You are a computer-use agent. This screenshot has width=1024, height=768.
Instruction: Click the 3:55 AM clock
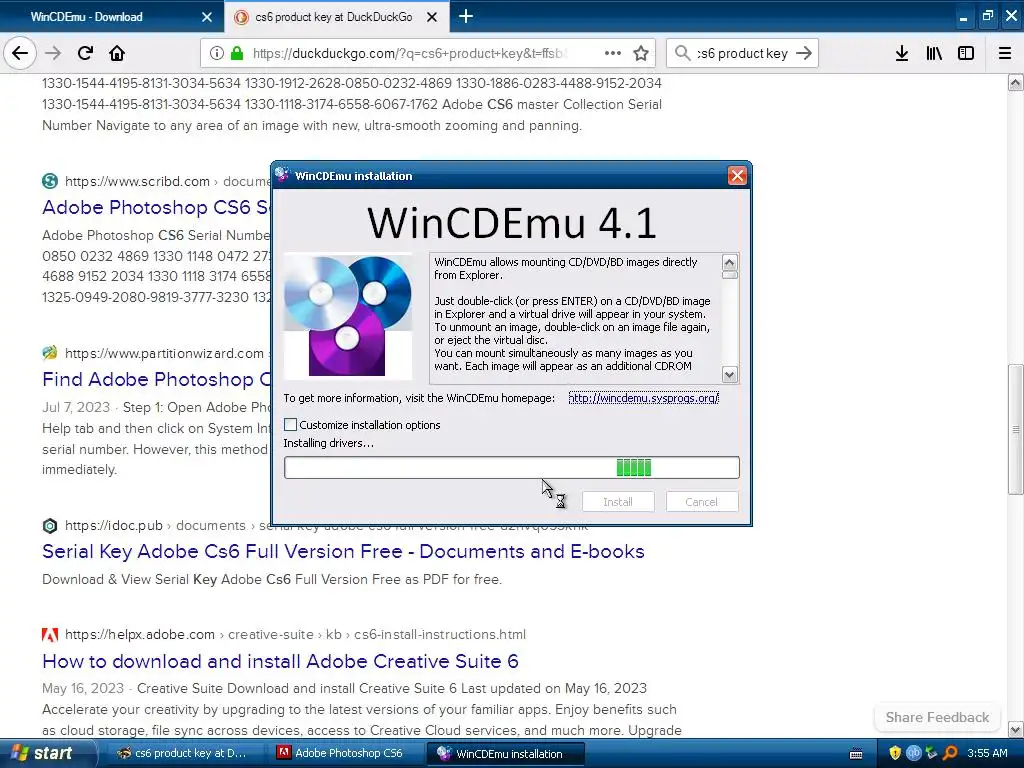pyautogui.click(x=987, y=753)
